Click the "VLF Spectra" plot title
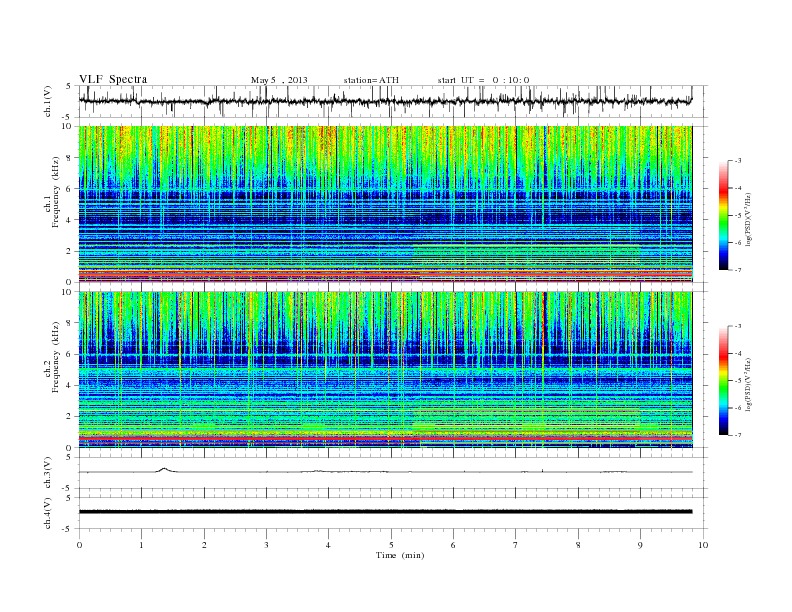792x612 pixels. (113, 79)
